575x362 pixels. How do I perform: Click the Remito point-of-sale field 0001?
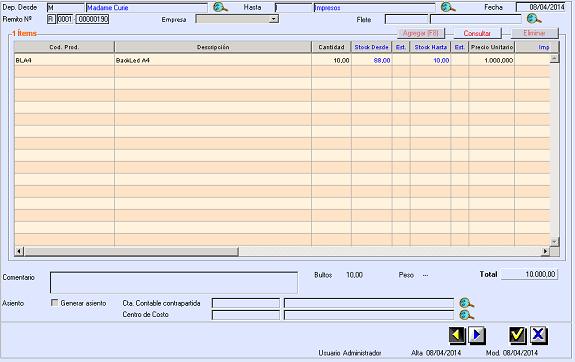click(65, 19)
